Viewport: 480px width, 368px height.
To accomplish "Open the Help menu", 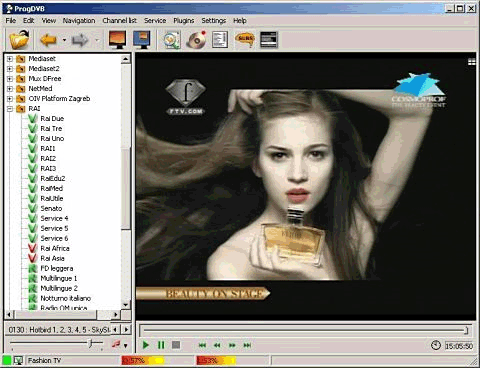I will (x=240, y=21).
